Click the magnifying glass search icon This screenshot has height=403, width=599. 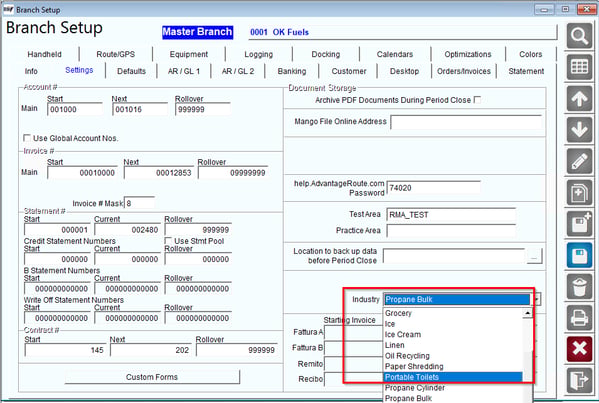[579, 36]
